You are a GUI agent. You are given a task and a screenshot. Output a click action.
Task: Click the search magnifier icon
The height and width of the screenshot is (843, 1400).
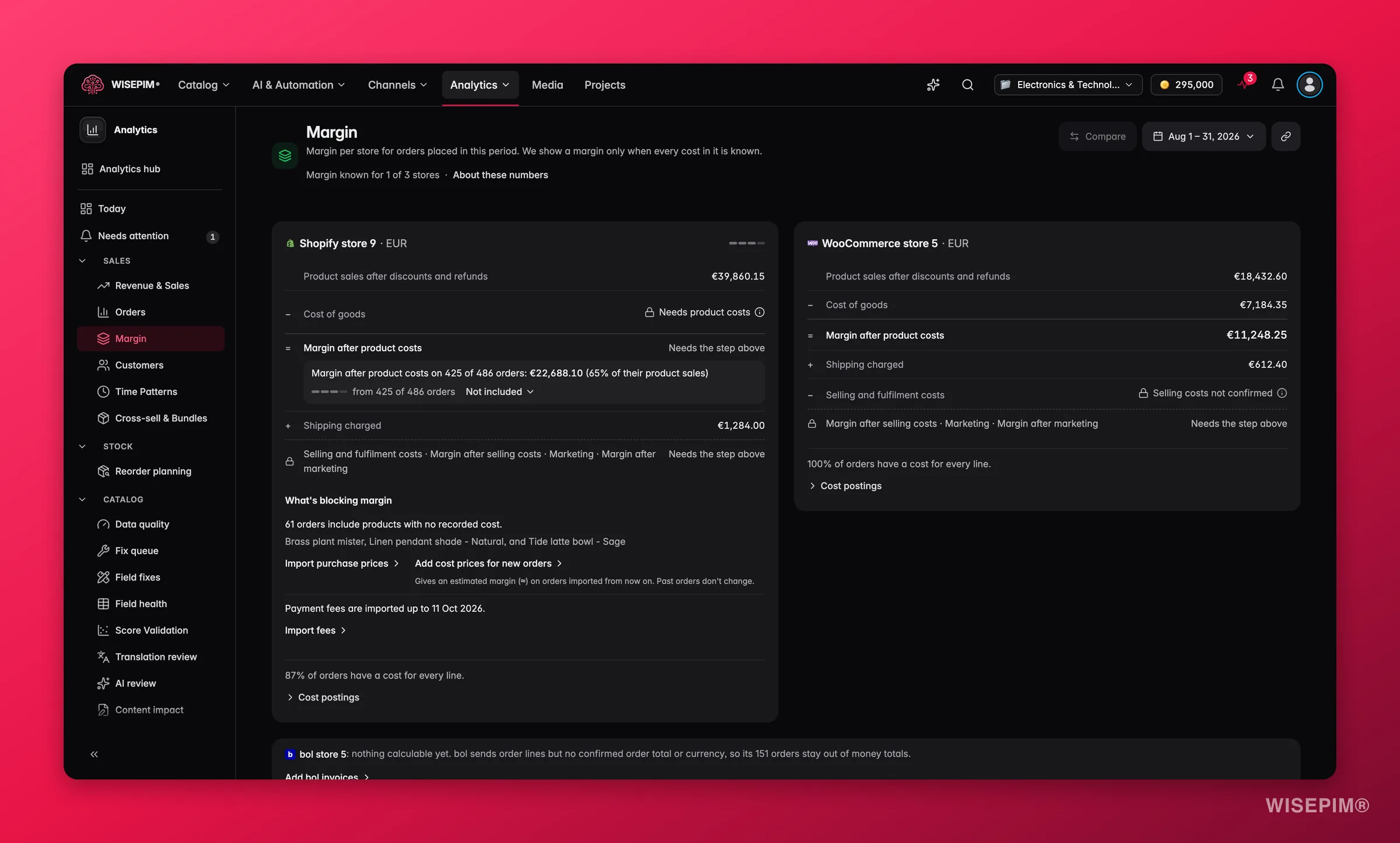(x=968, y=85)
